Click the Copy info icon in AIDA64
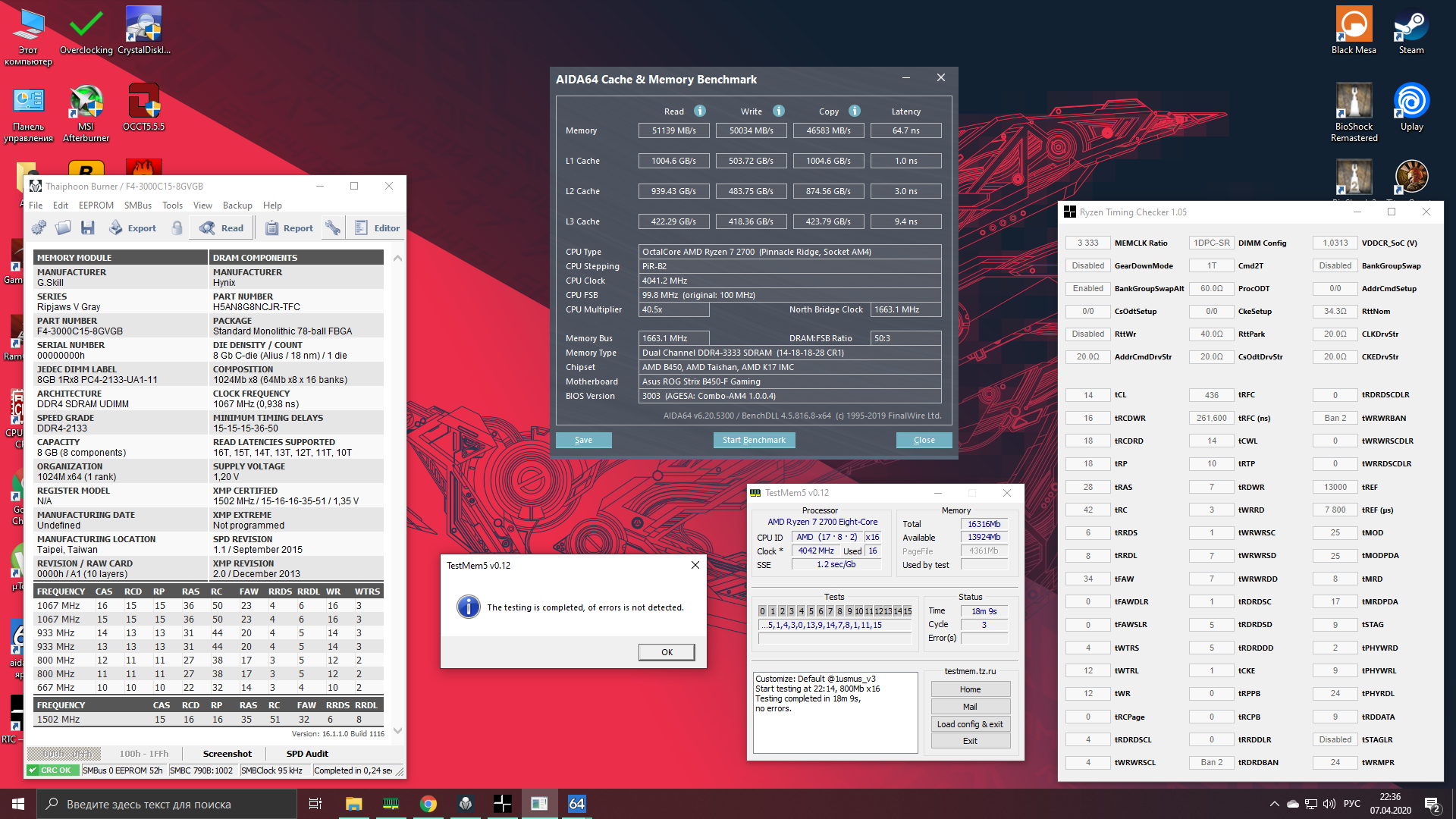The image size is (1456, 819). pyautogui.click(x=855, y=111)
